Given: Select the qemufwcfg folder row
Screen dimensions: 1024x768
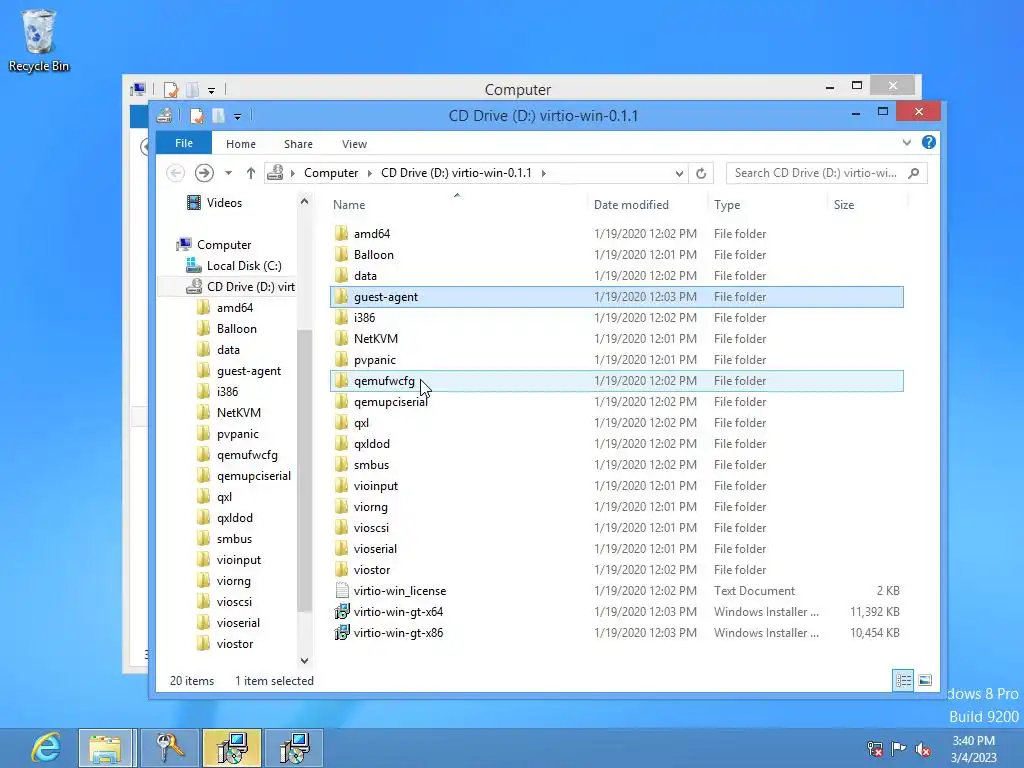Looking at the screenshot, I should click(x=617, y=381).
